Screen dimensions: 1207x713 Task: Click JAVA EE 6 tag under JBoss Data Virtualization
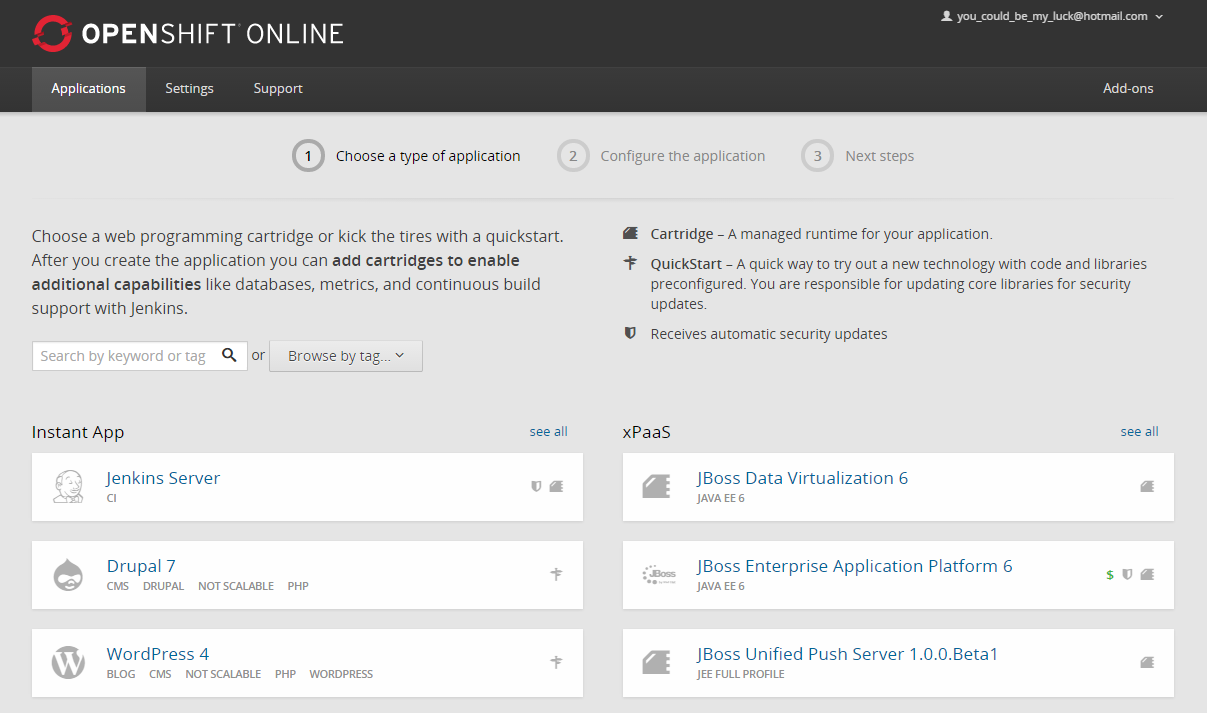coord(721,498)
